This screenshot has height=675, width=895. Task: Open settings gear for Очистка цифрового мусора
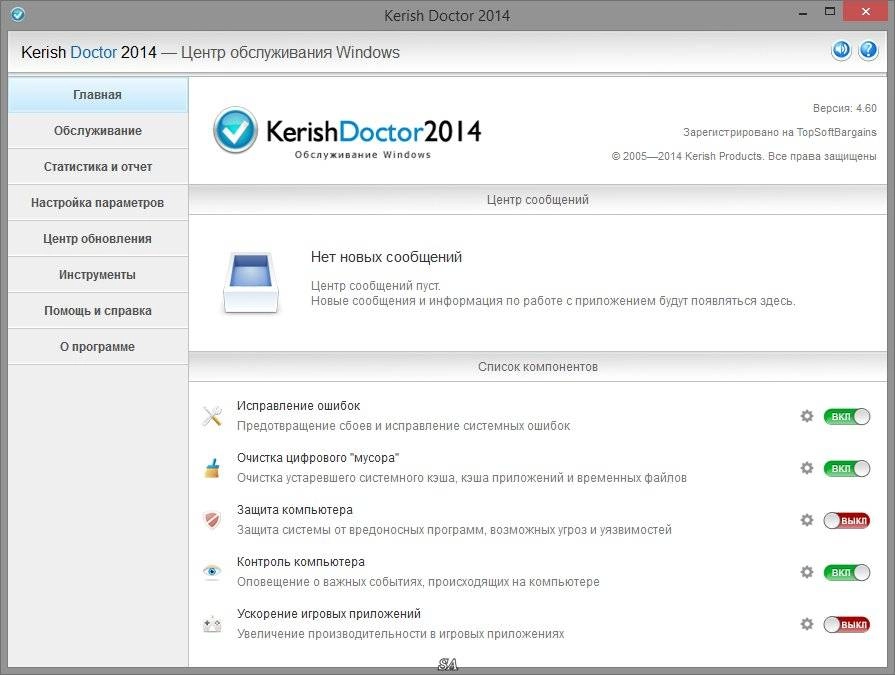[807, 468]
